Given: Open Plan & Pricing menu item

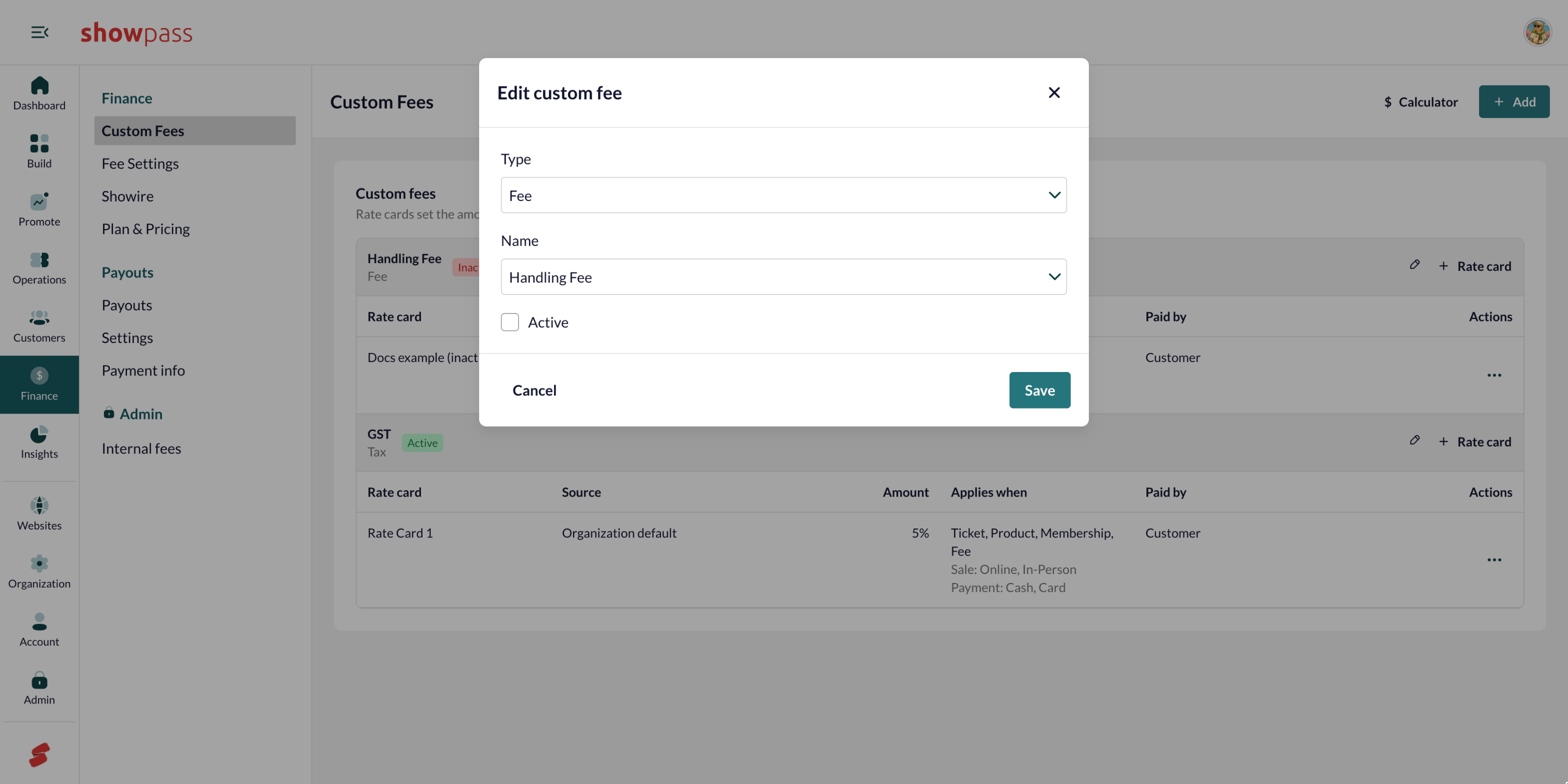Looking at the screenshot, I should (x=145, y=229).
